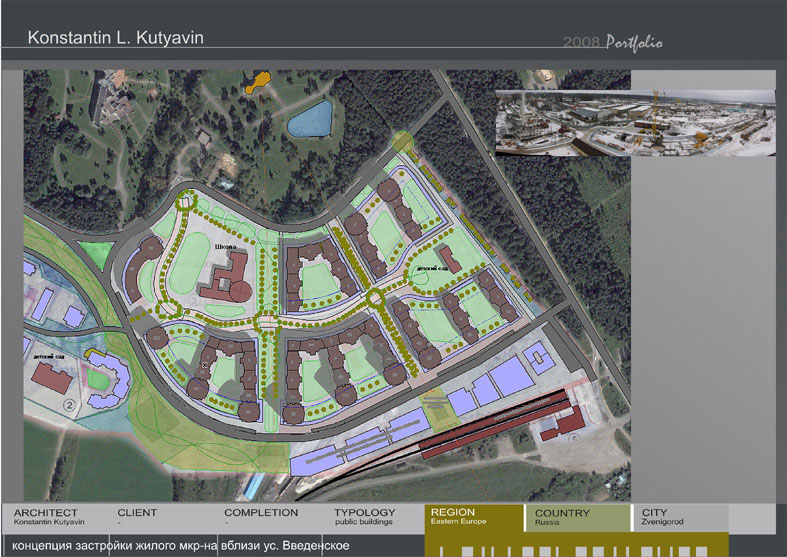Click the red kindergarten building on right
The image size is (787, 557).
click(450, 259)
